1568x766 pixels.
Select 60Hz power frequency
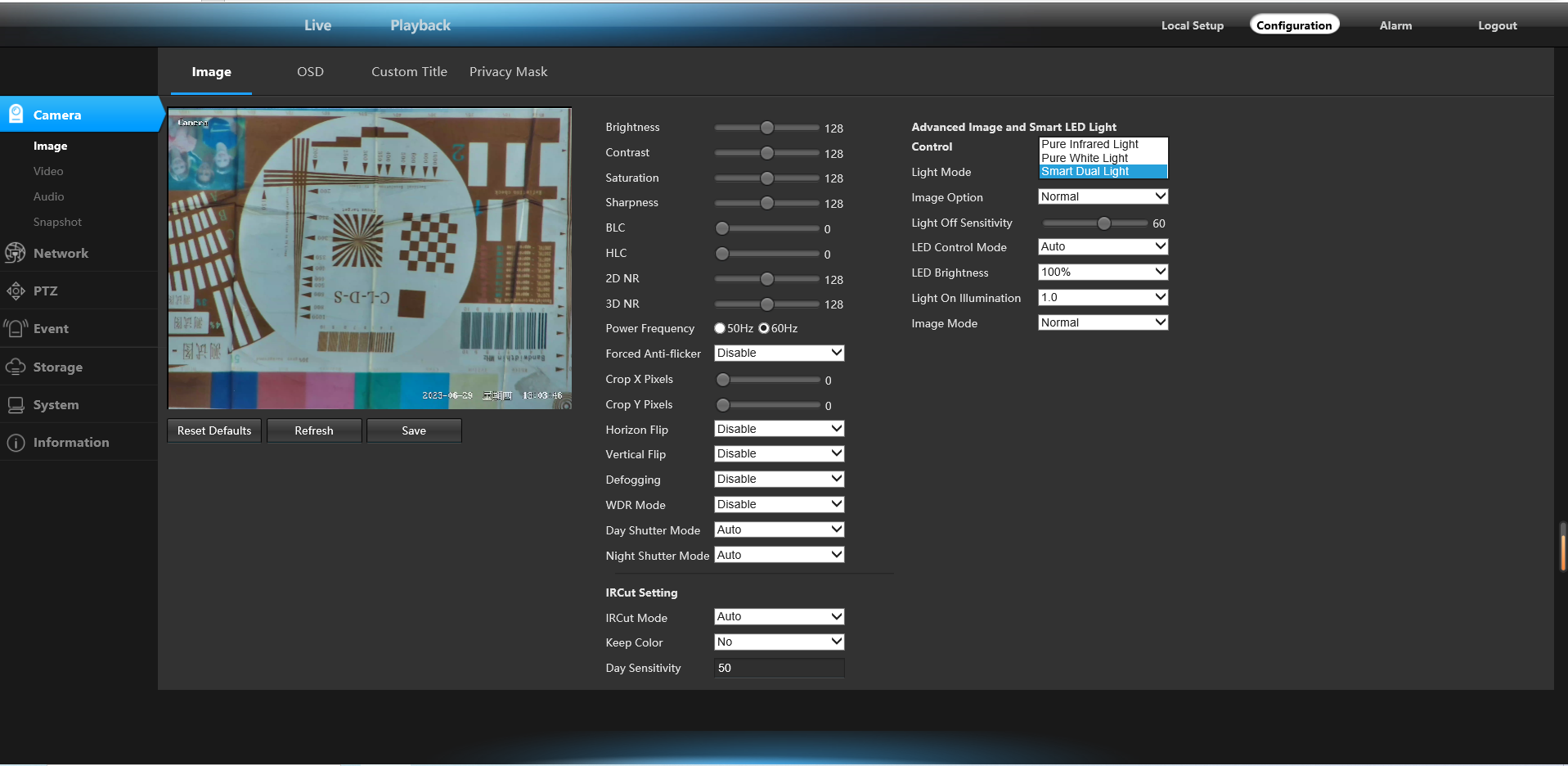click(764, 328)
